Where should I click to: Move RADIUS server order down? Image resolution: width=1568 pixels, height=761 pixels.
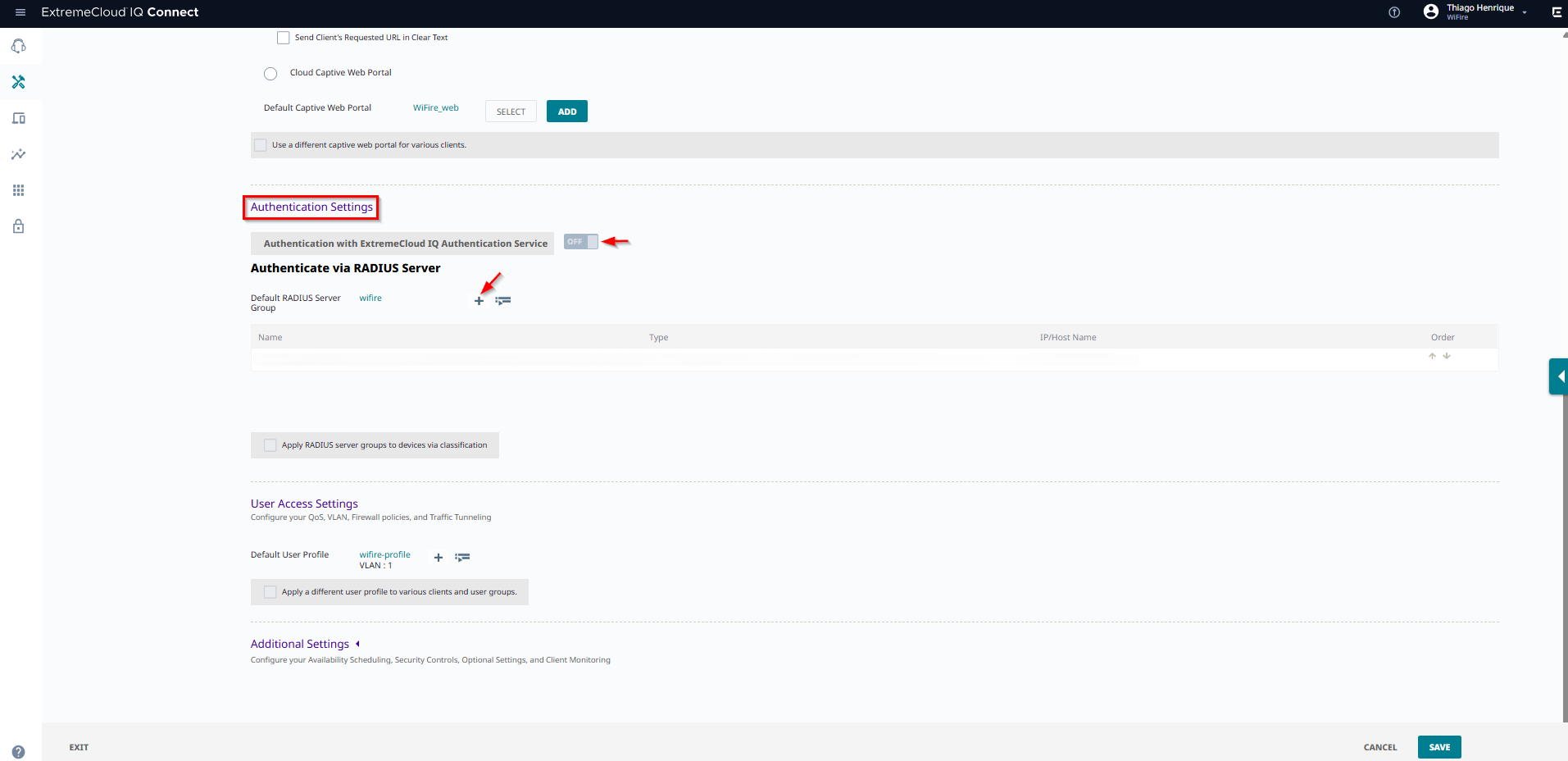[x=1447, y=356]
